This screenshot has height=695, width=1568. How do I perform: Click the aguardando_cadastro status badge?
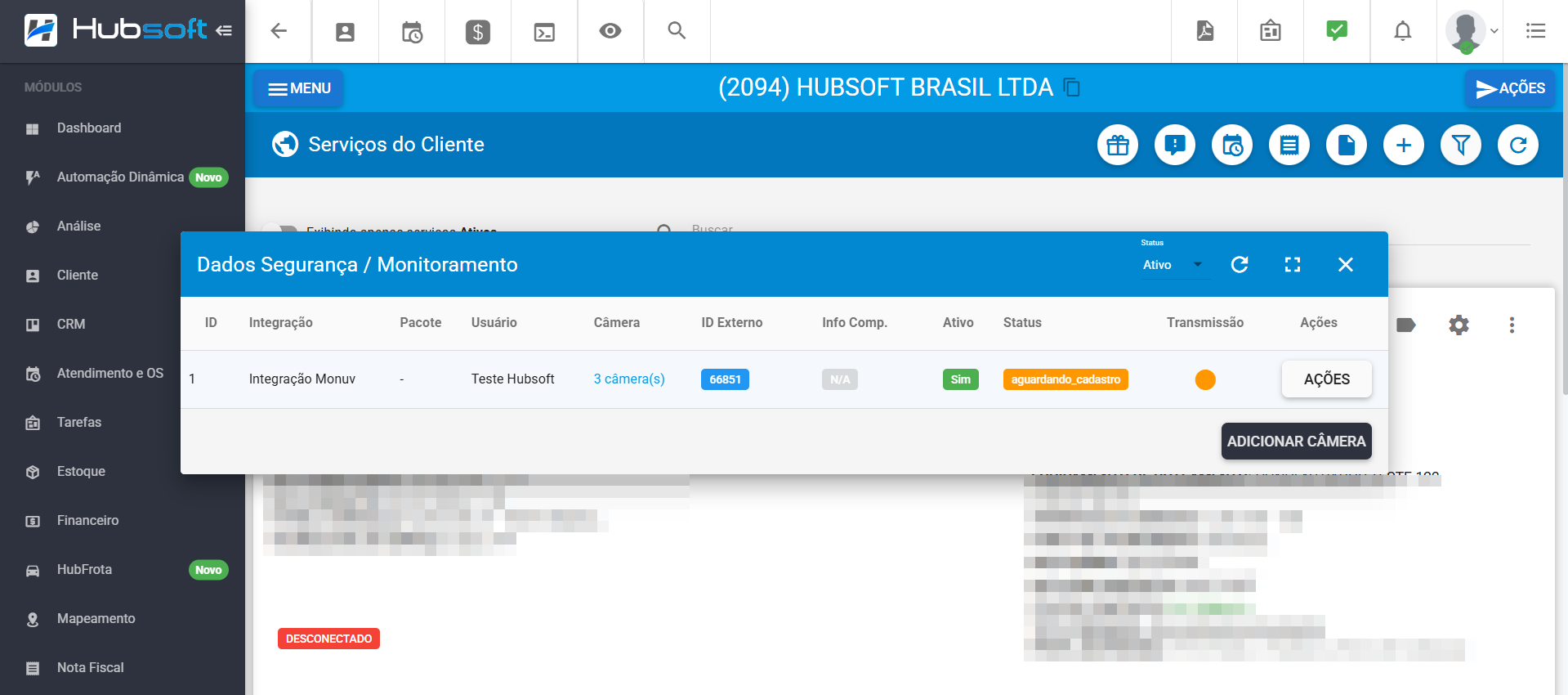(1065, 379)
